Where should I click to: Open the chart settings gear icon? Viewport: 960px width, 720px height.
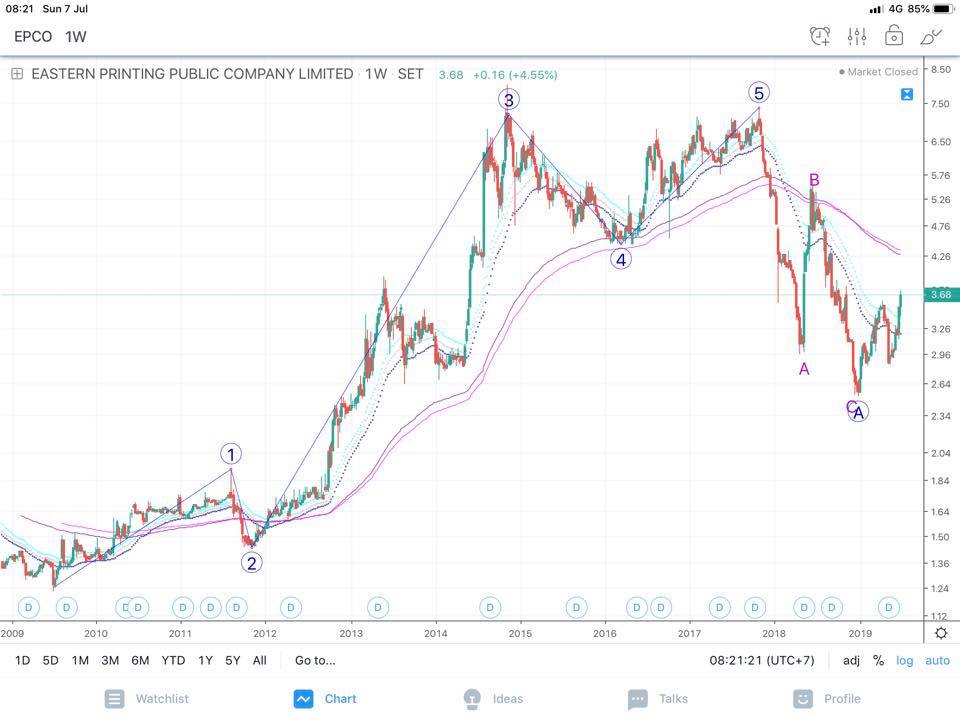(x=941, y=632)
